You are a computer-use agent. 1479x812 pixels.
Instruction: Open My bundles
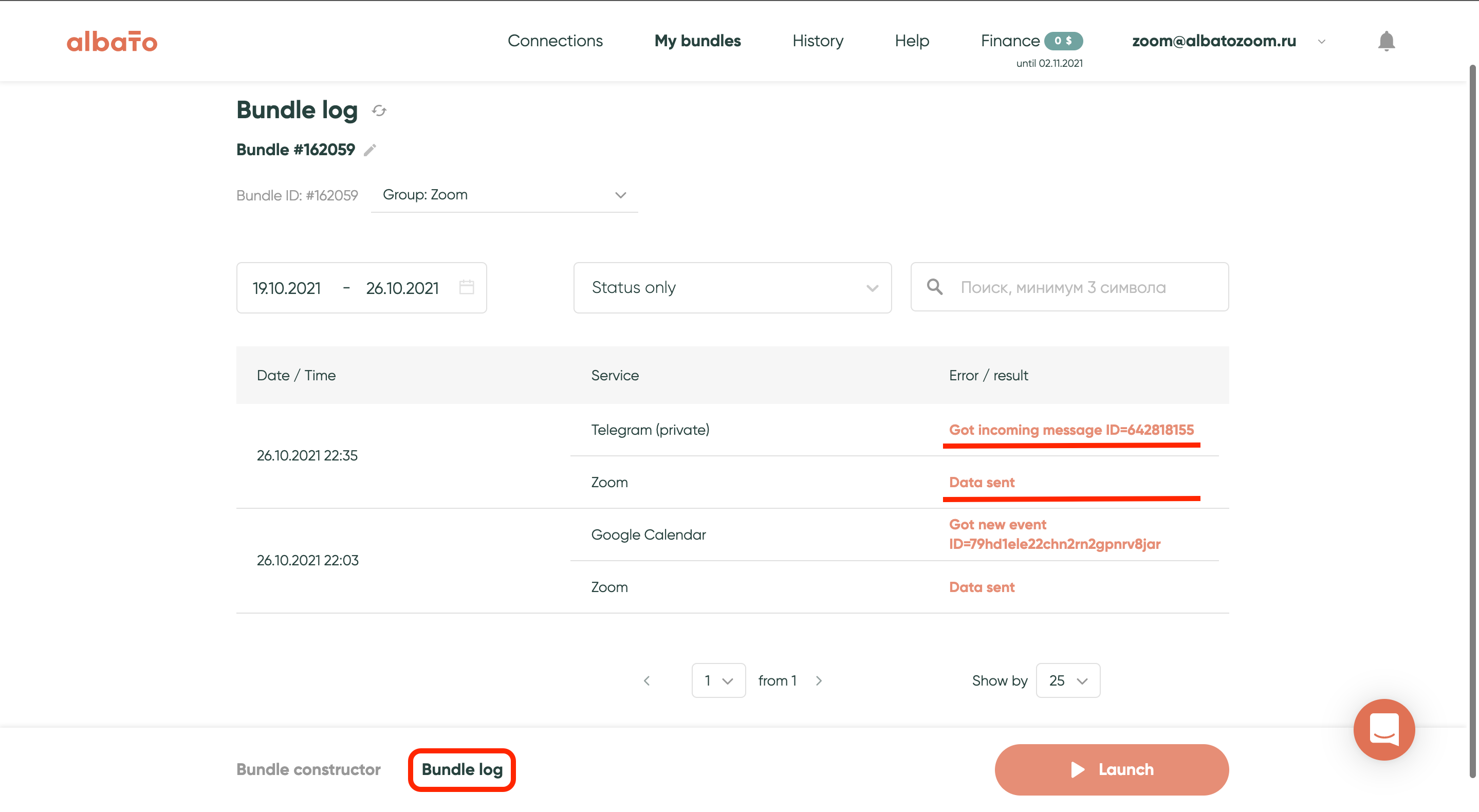(697, 41)
